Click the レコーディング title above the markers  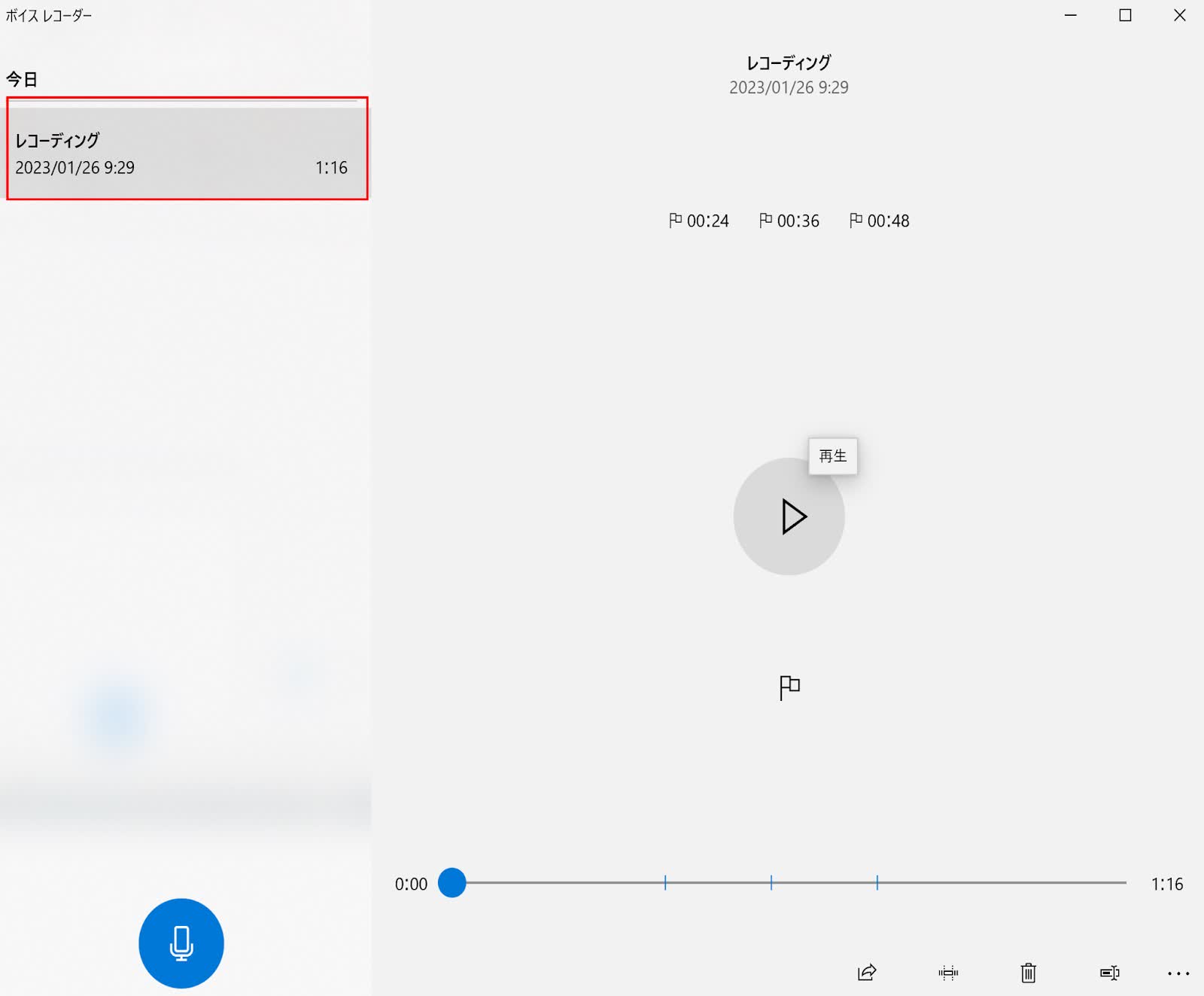789,62
